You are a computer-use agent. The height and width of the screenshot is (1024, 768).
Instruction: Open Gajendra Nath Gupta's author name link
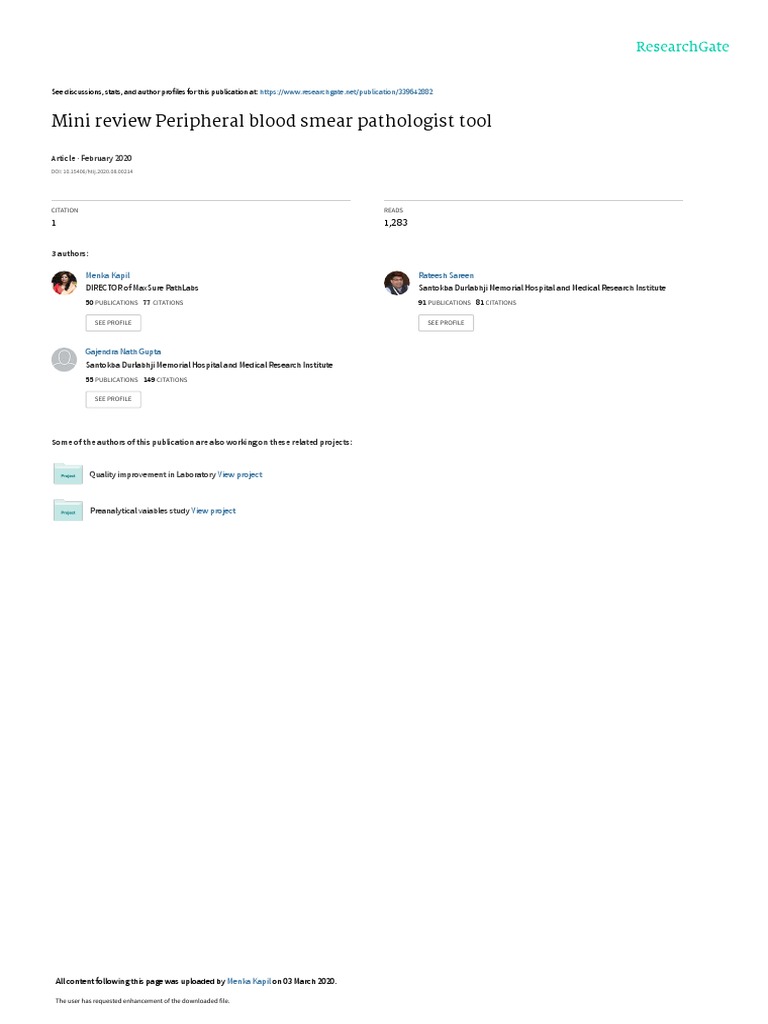click(x=123, y=351)
